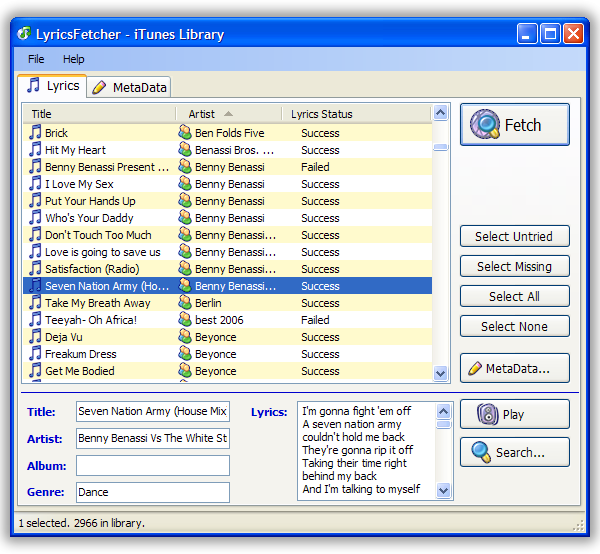
Task: Click the pencil icon on MetaData... button
Action: [475, 368]
